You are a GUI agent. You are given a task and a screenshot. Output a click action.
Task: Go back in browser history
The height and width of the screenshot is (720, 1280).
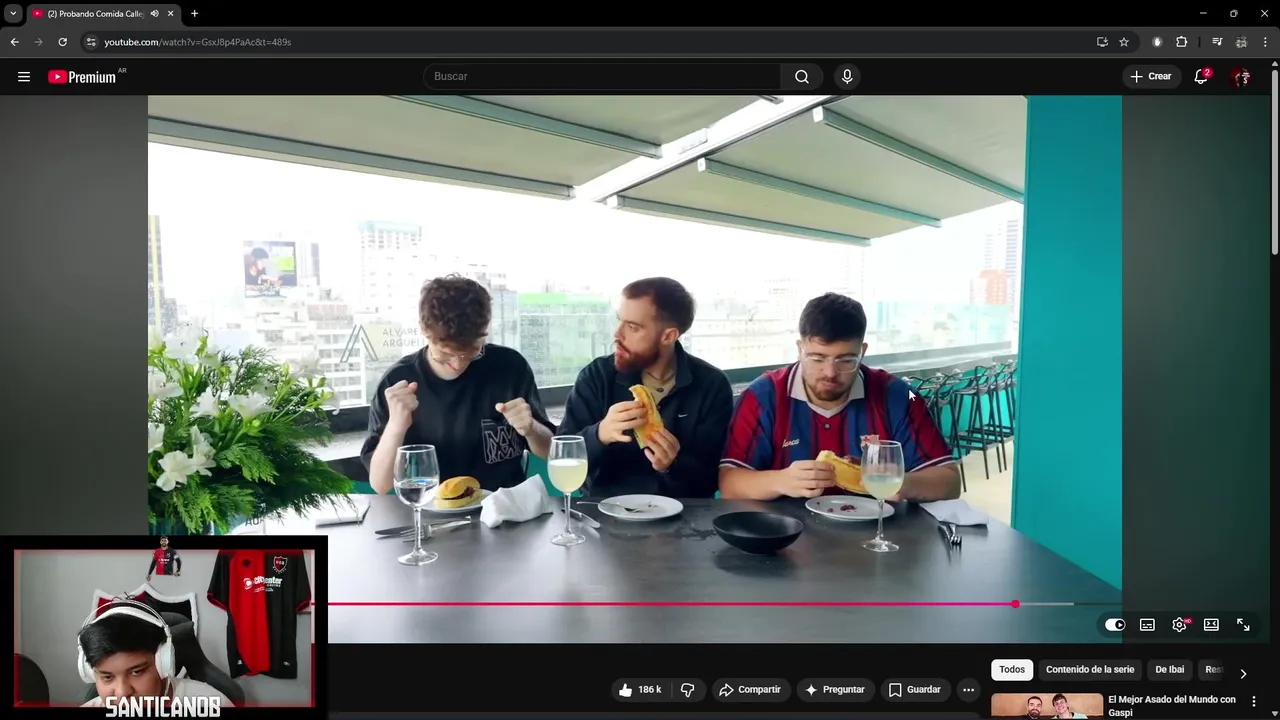click(14, 42)
